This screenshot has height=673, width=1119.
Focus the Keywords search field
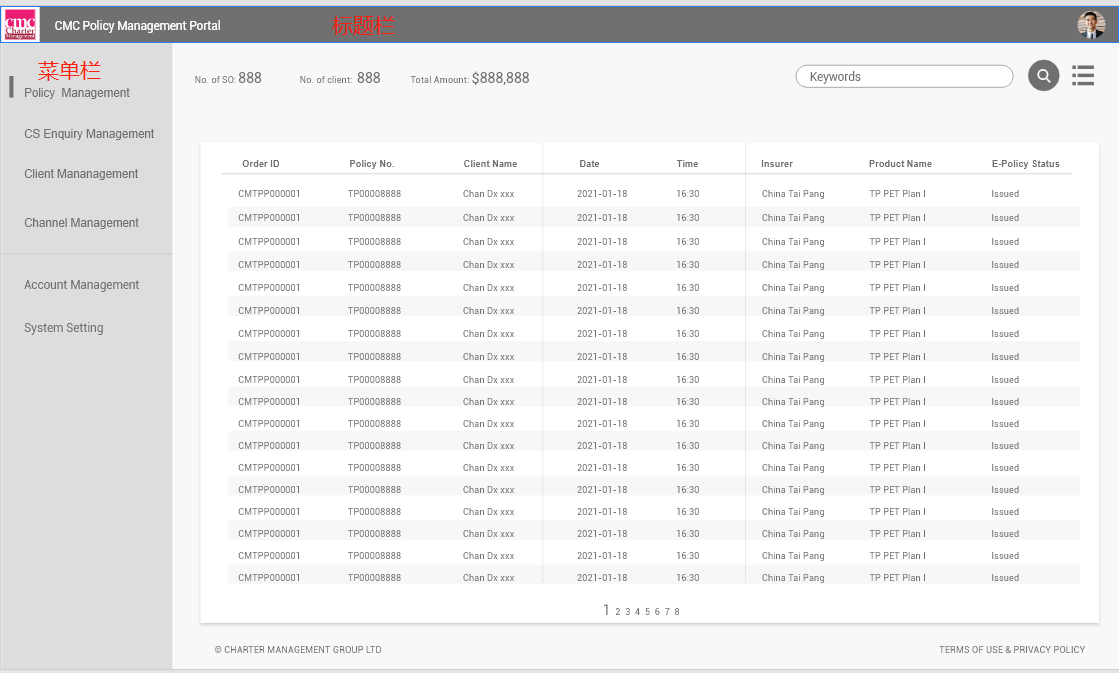[904, 76]
